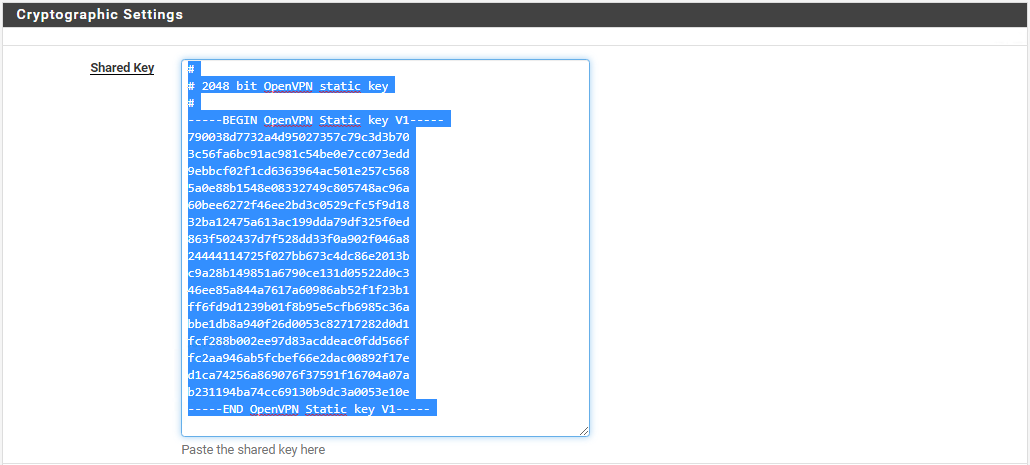Click key line starting with 60bee627

pos(299,206)
